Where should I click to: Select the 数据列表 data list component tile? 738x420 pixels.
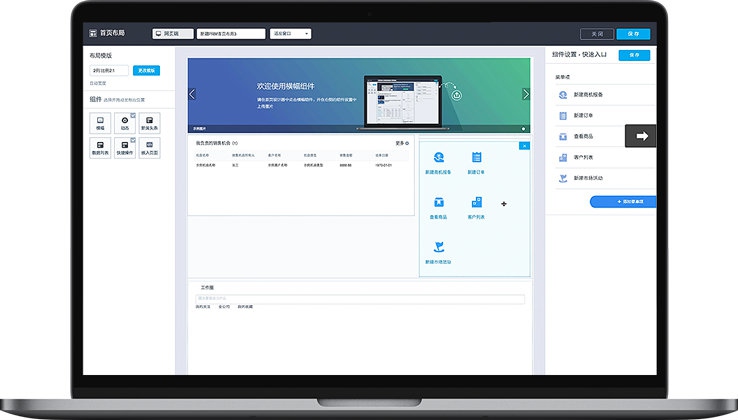100,148
